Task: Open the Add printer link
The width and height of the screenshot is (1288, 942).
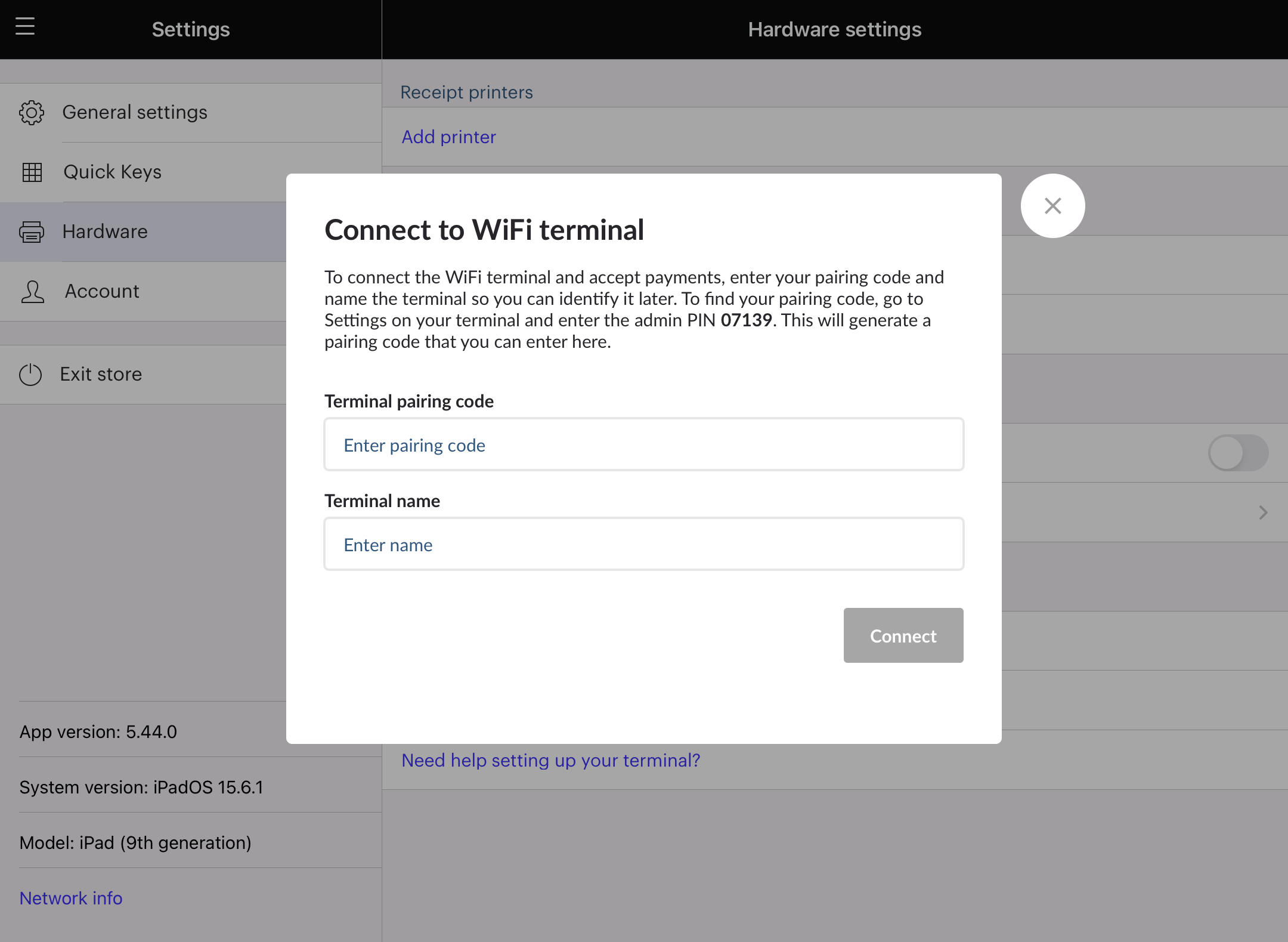Action: click(448, 137)
